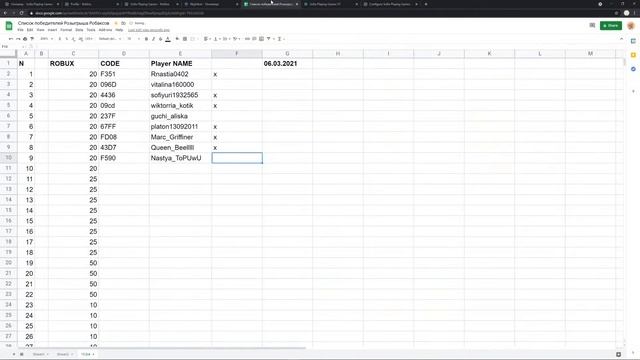
Task: Open Keep in the side panel
Action: 633,55
